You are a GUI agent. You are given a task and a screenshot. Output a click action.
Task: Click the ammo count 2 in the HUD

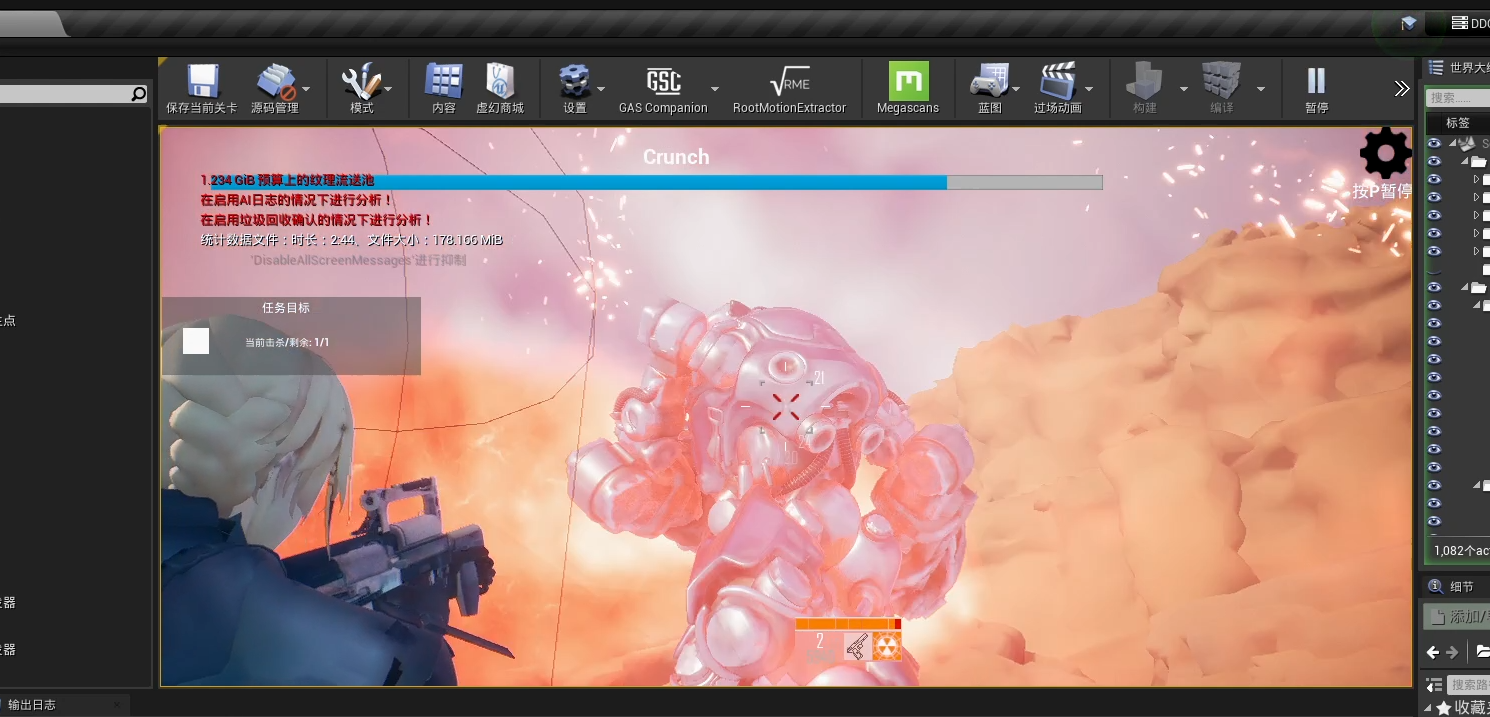tap(819, 641)
